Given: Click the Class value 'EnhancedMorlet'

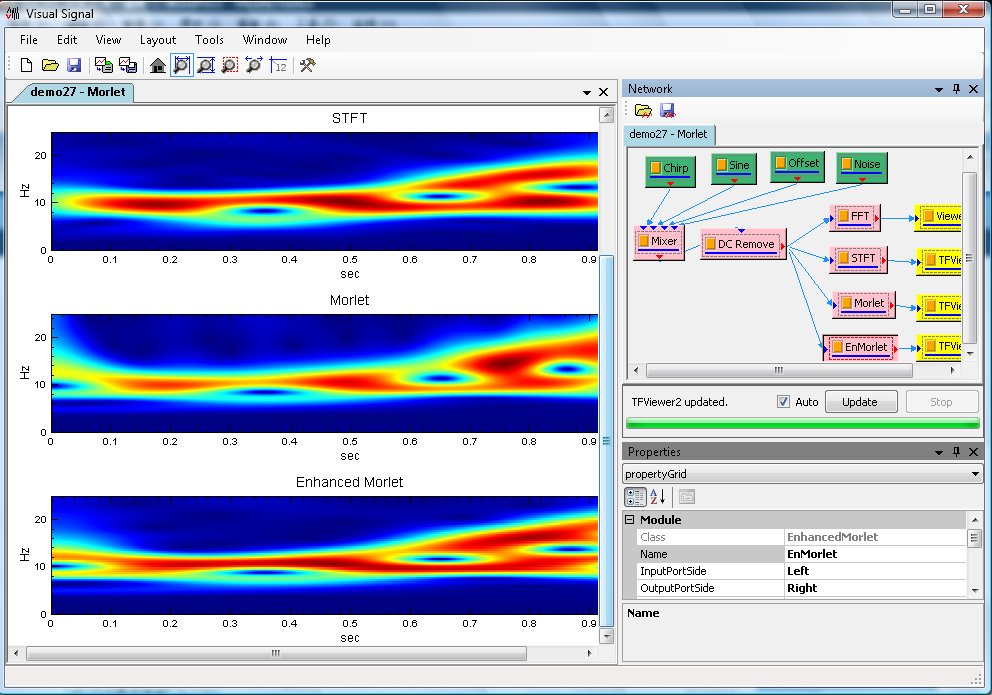Looking at the screenshot, I should (874, 537).
